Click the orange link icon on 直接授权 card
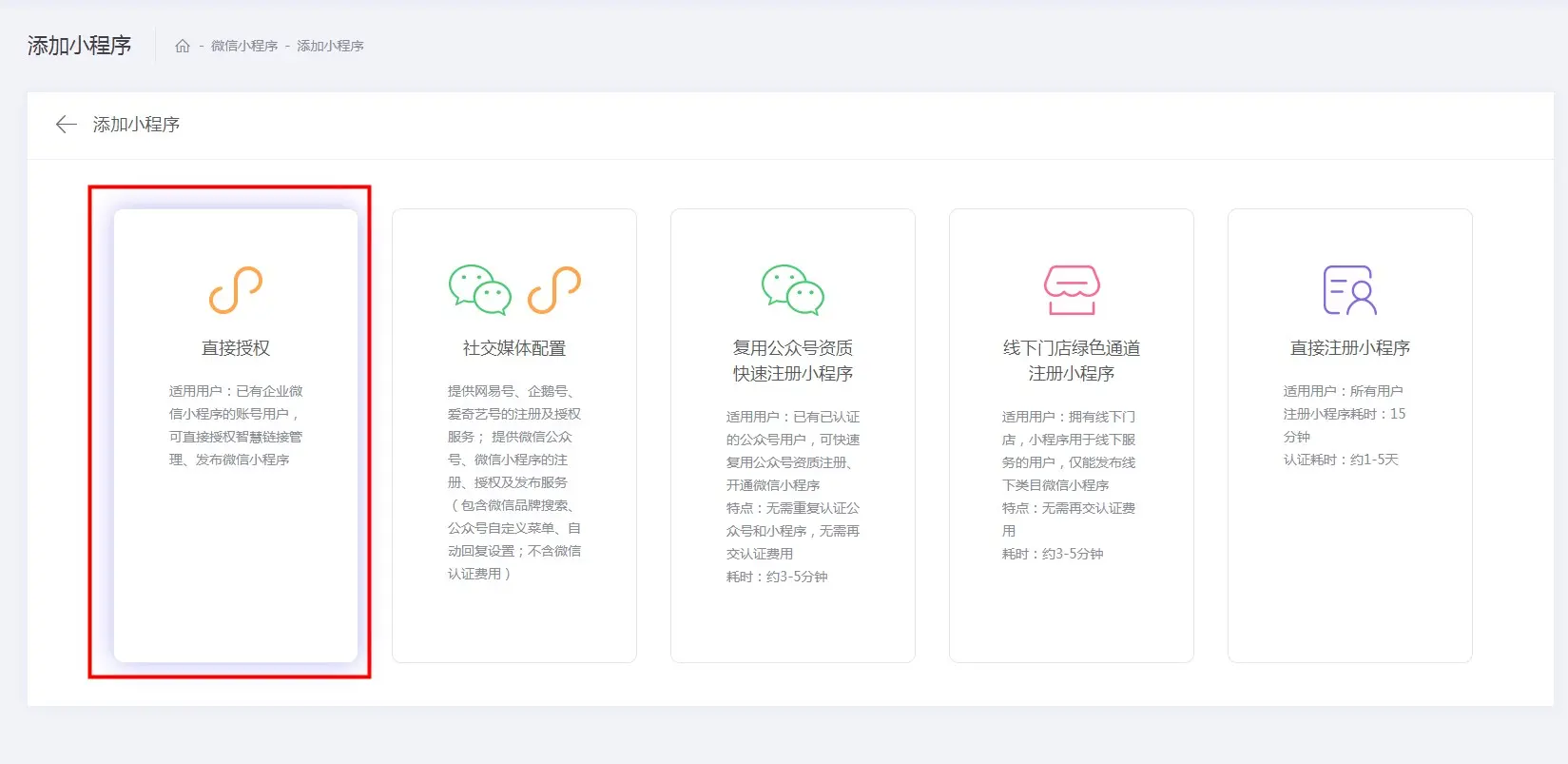The image size is (1568, 764). pyautogui.click(x=236, y=290)
